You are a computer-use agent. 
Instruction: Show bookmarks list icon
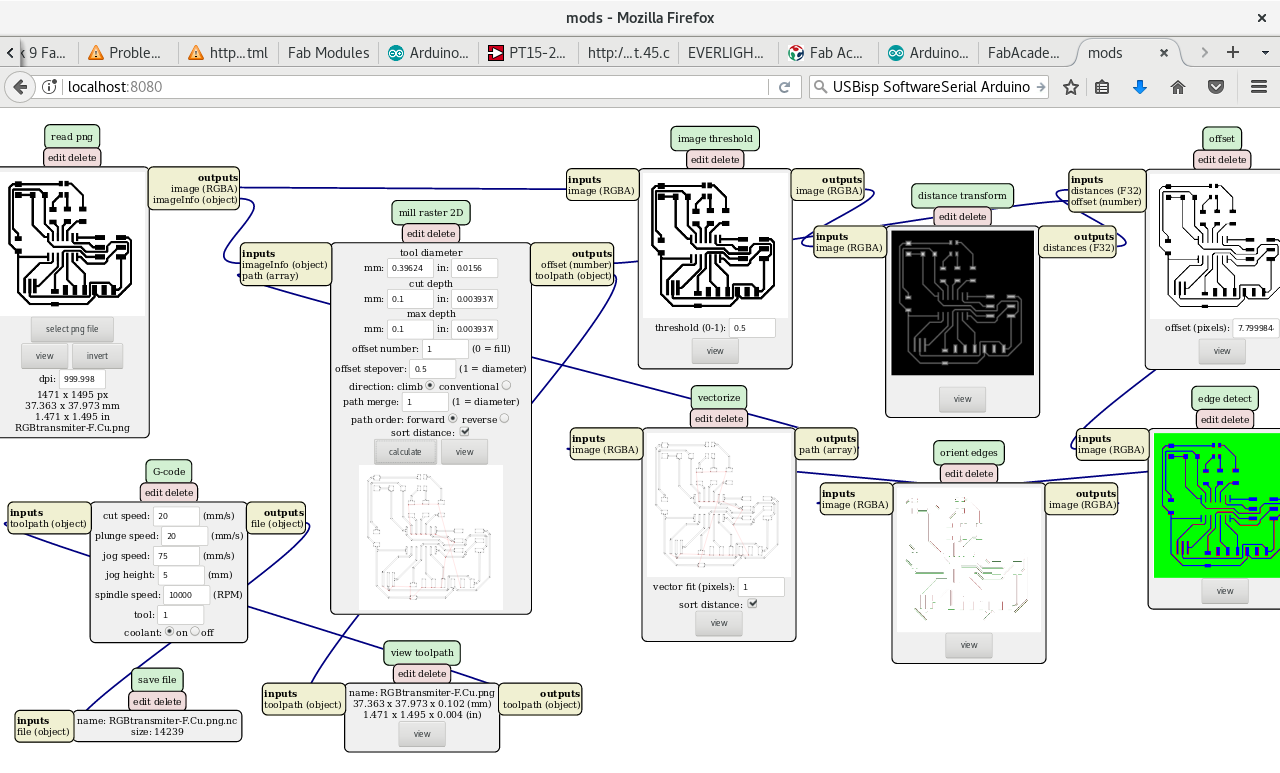pyautogui.click(x=1102, y=87)
